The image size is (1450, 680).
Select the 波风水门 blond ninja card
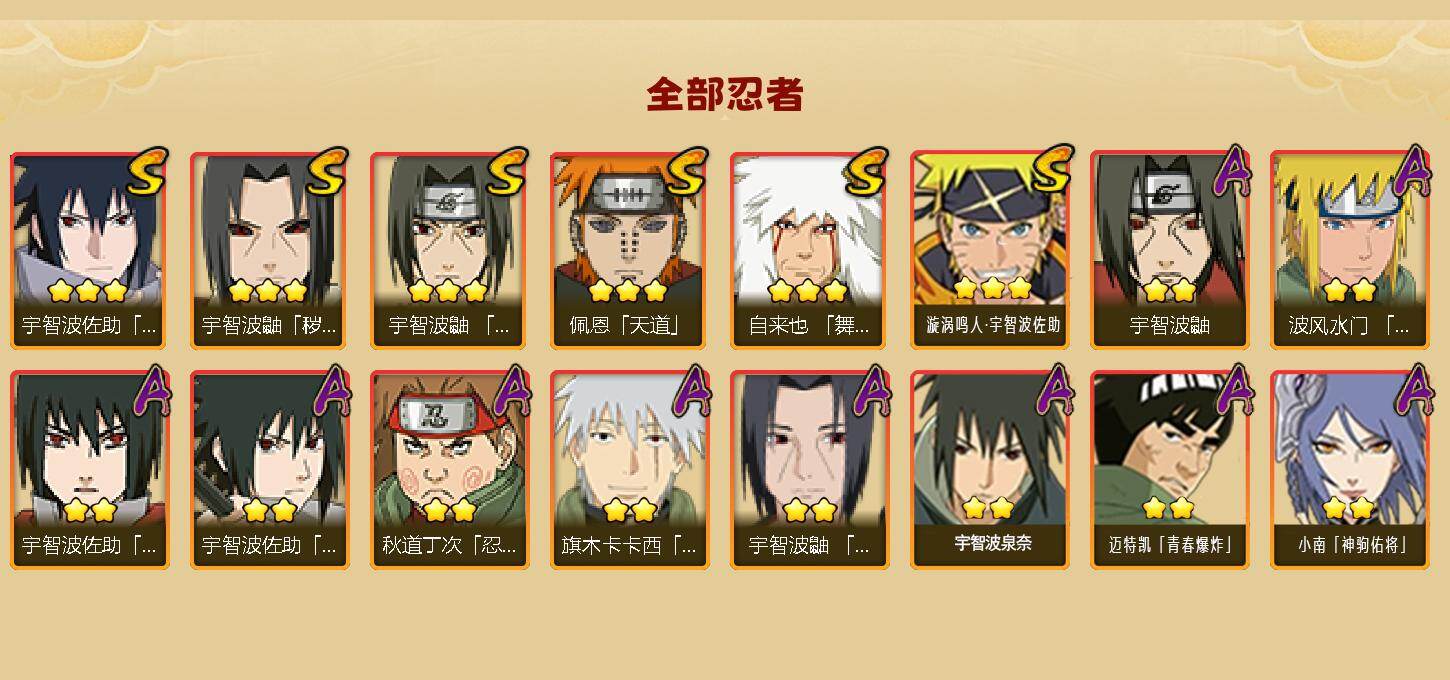tap(1349, 250)
